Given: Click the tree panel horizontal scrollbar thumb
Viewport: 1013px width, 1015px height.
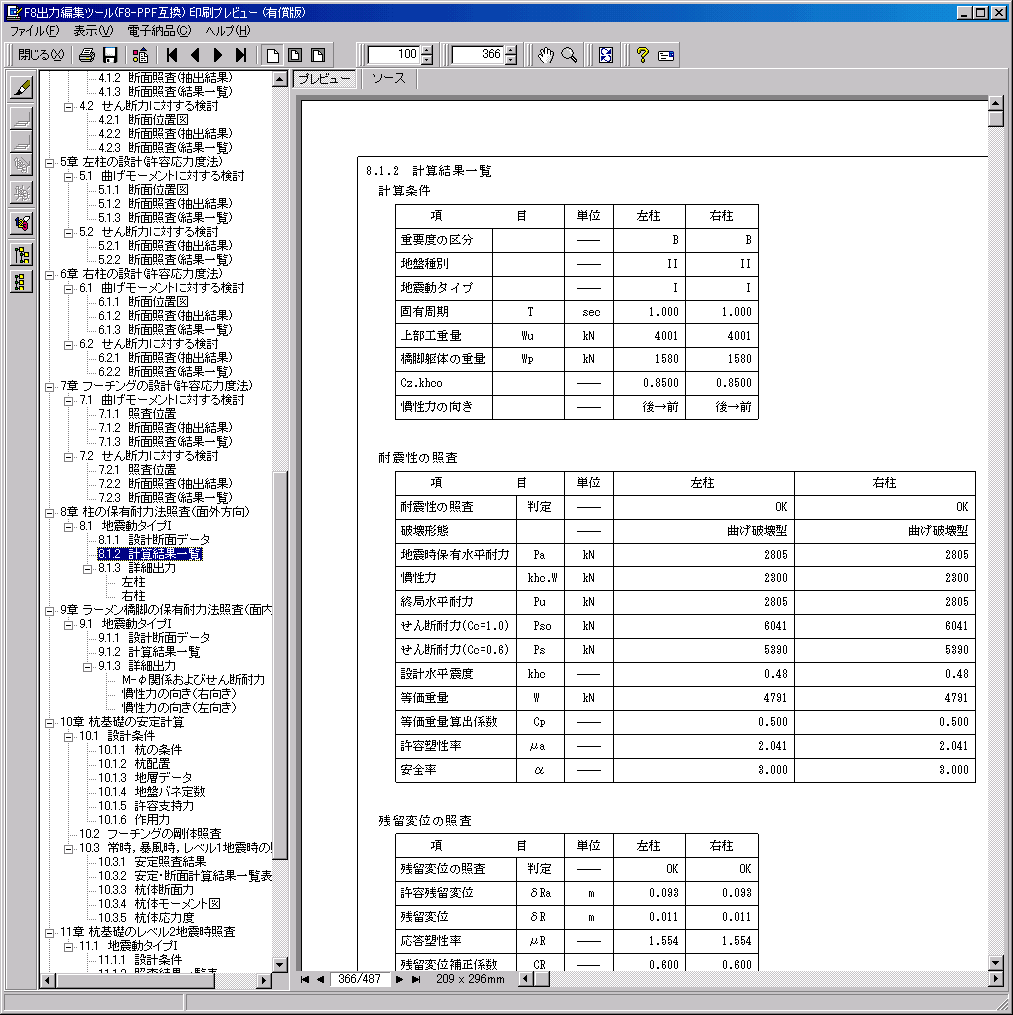Looking at the screenshot, I should click(x=135, y=981).
